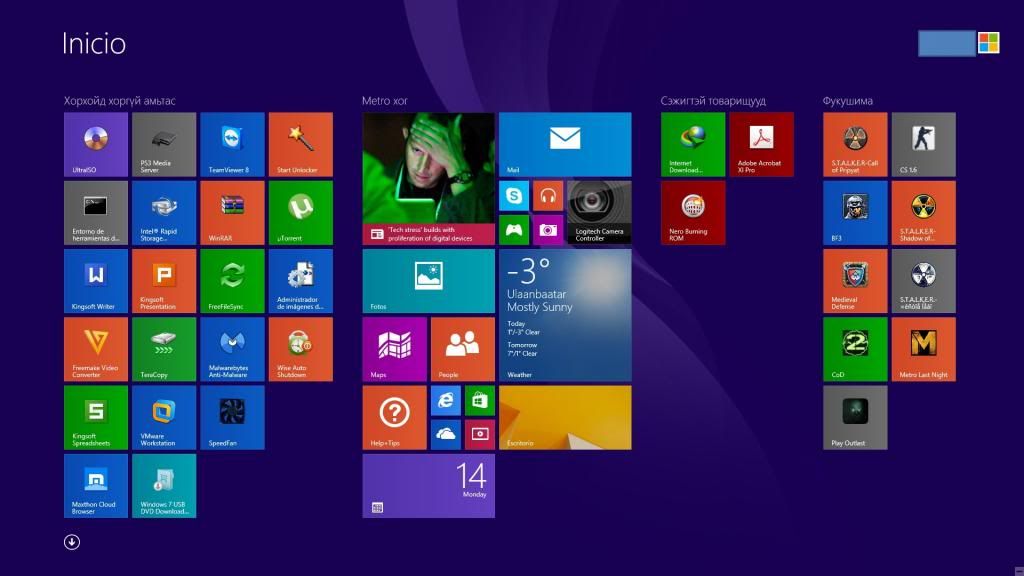Start Metro Last Night game
Viewport: 1024px width, 576px height.
pos(923,349)
